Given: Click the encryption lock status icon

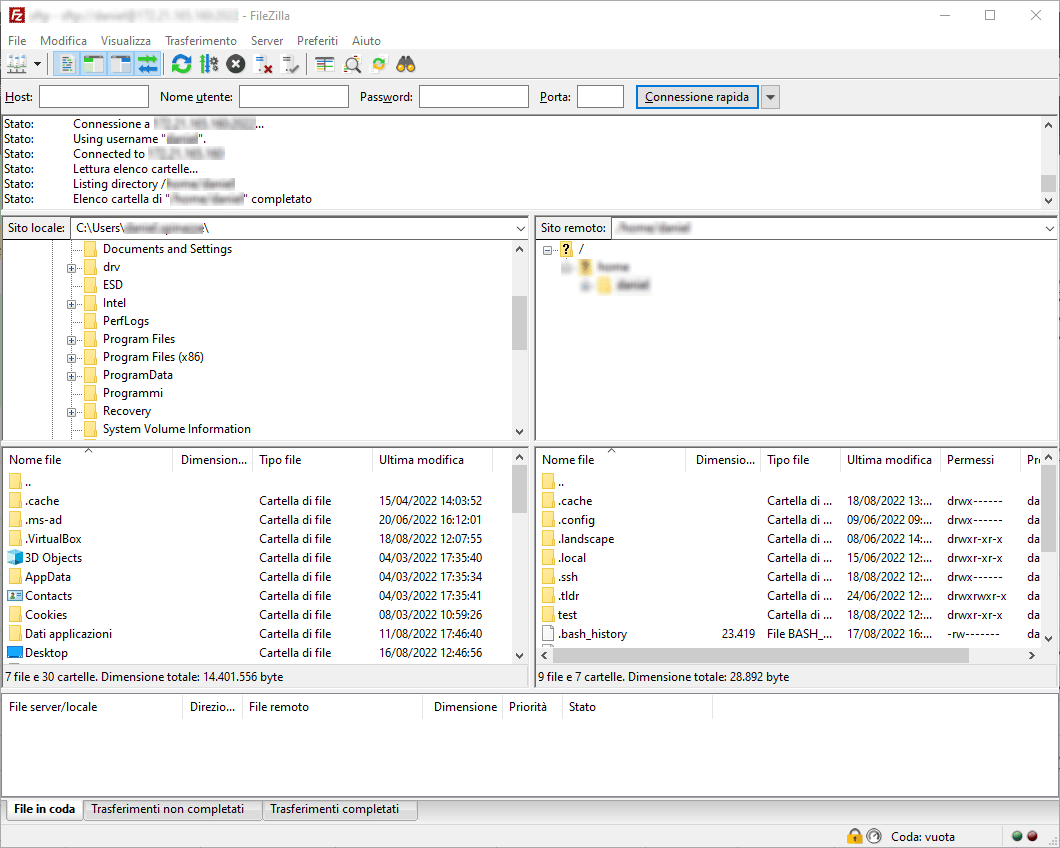Looking at the screenshot, I should pos(854,837).
